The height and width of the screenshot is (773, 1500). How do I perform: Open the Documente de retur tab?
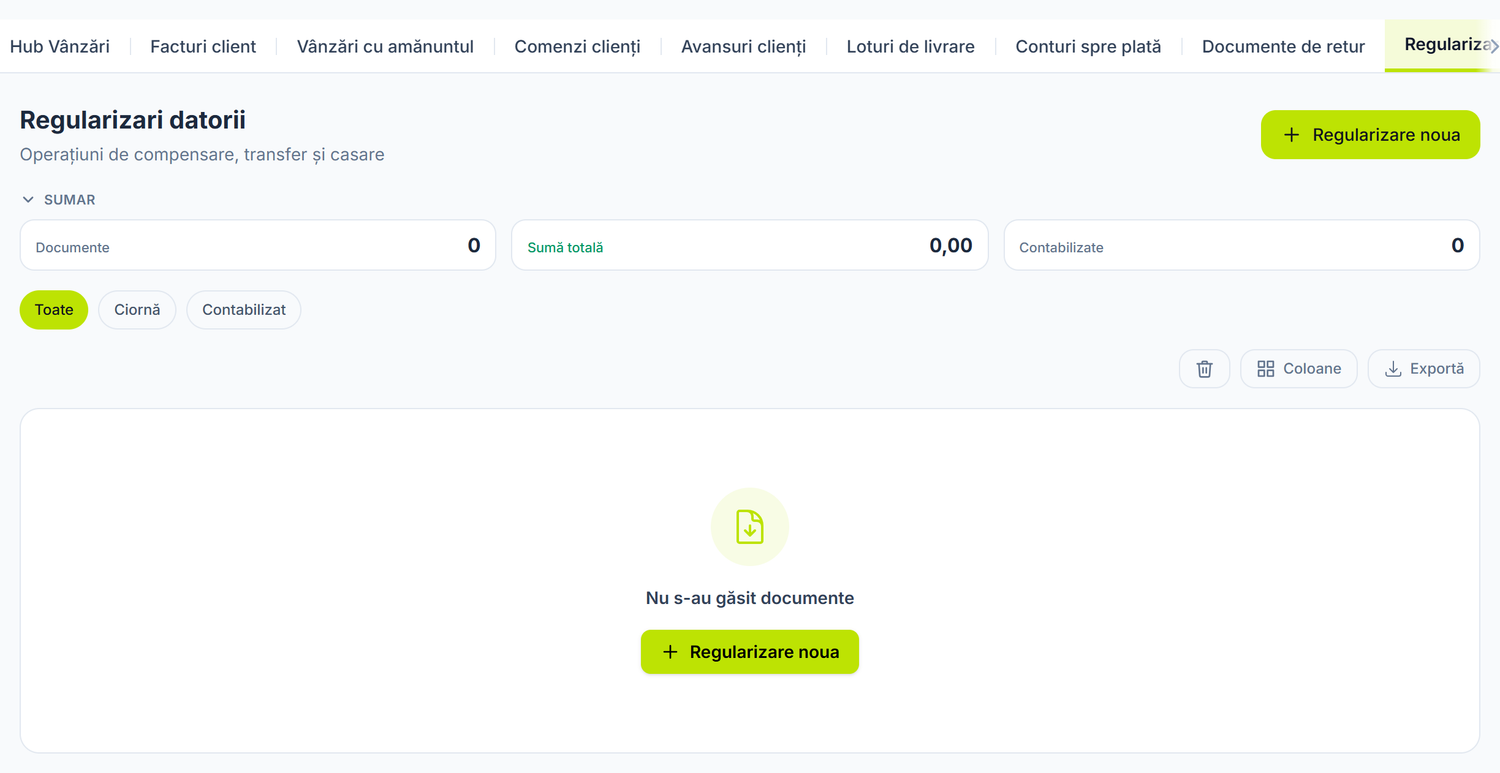tap(1283, 46)
